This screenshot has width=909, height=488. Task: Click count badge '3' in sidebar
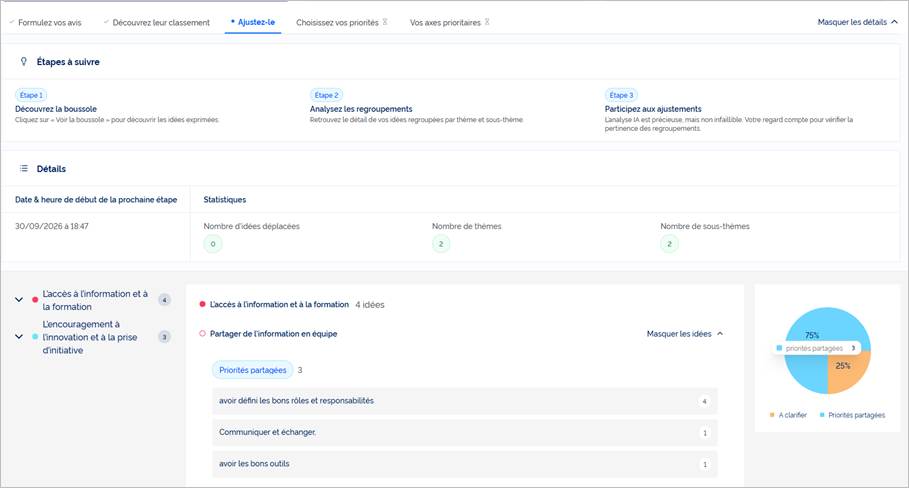pos(165,337)
